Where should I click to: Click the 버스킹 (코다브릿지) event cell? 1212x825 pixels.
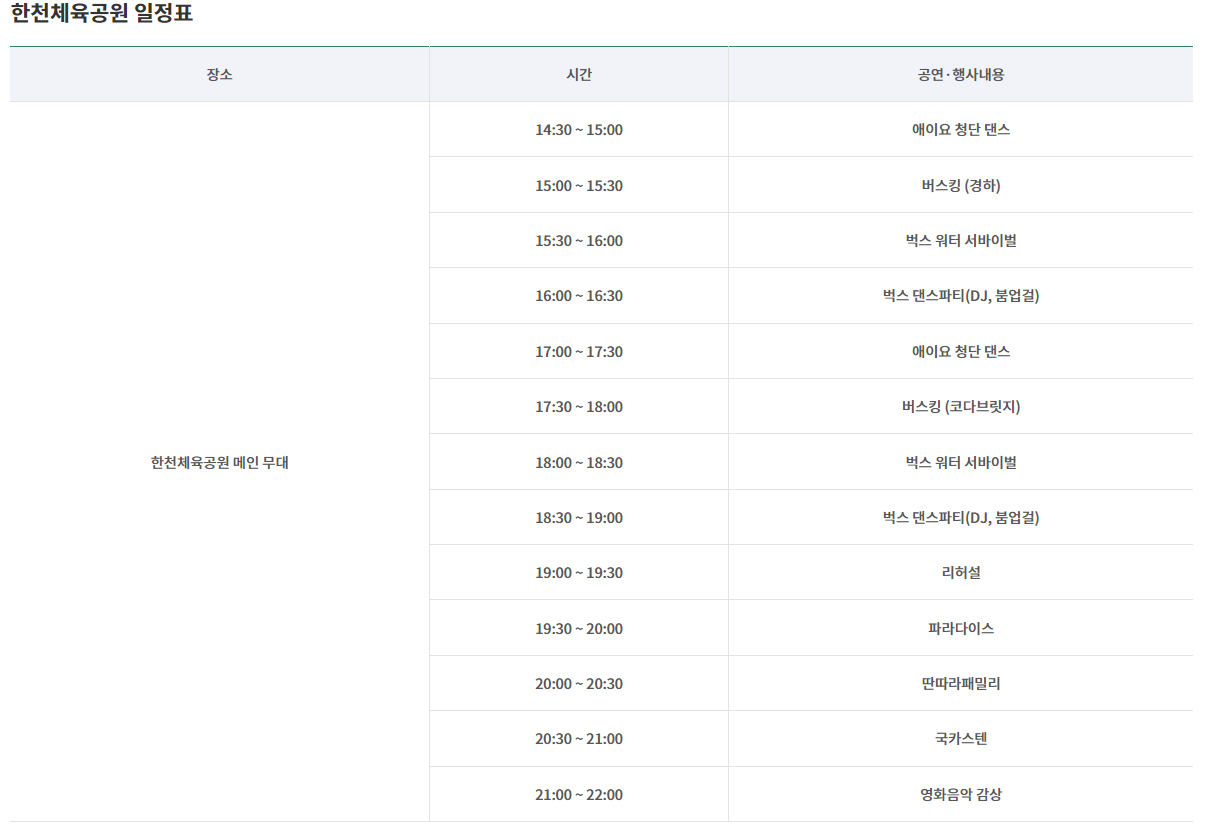tap(961, 406)
